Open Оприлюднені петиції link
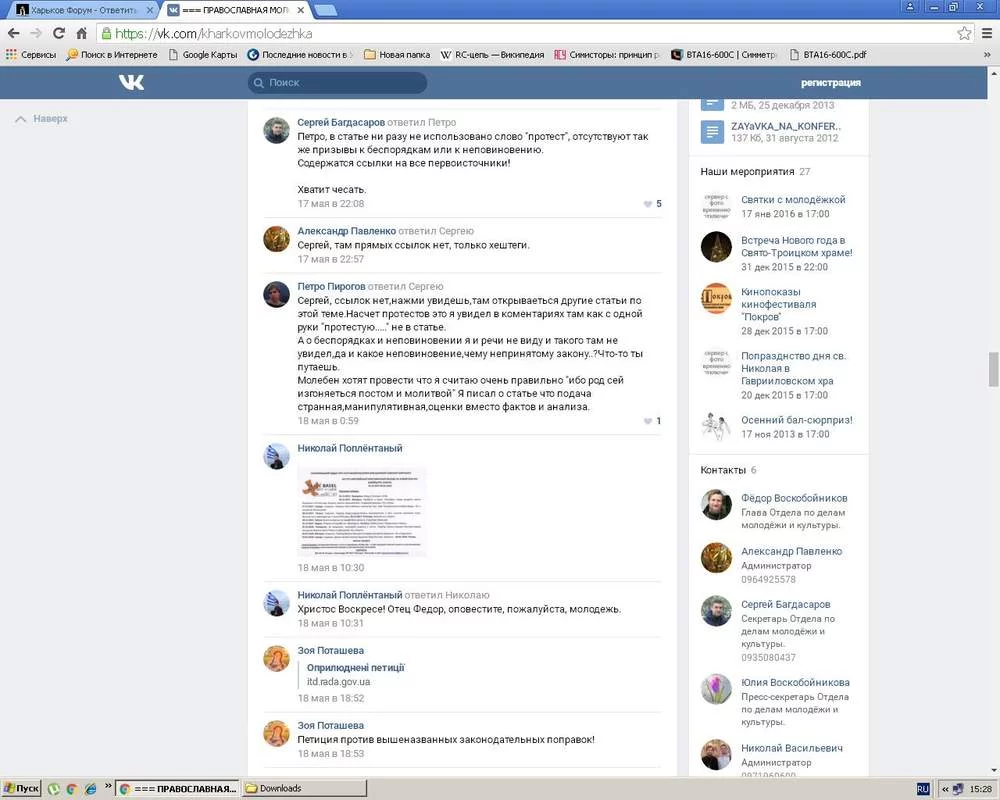 [355, 667]
